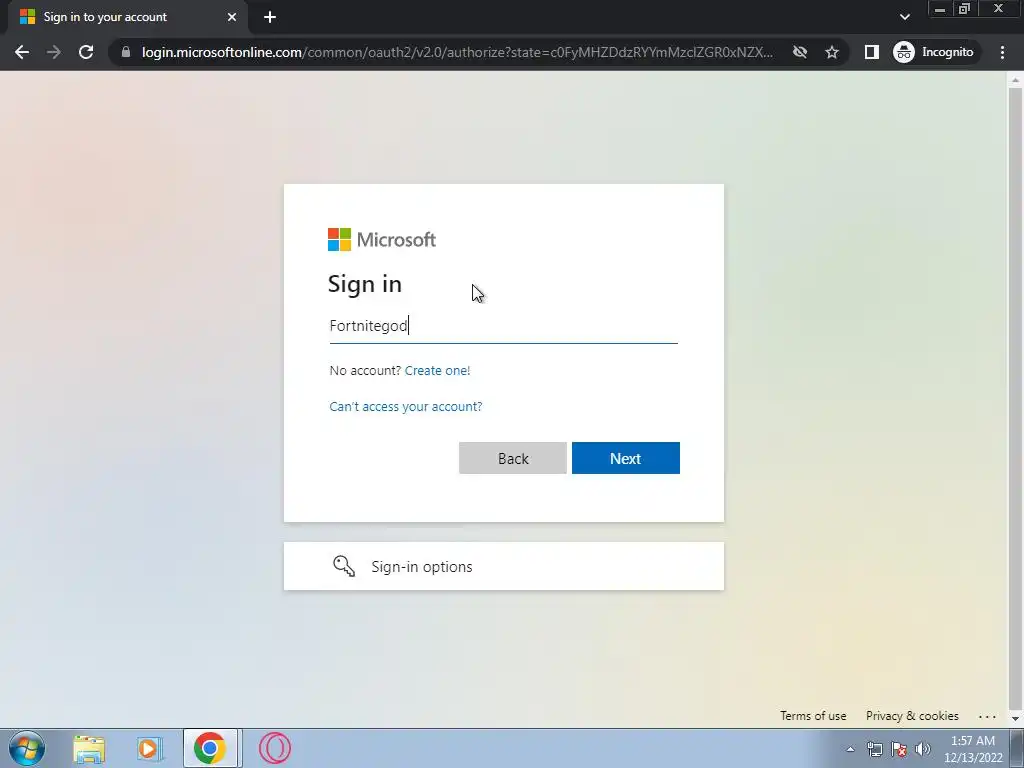Click the Microsoft logo
This screenshot has width=1024, height=768.
(x=382, y=240)
